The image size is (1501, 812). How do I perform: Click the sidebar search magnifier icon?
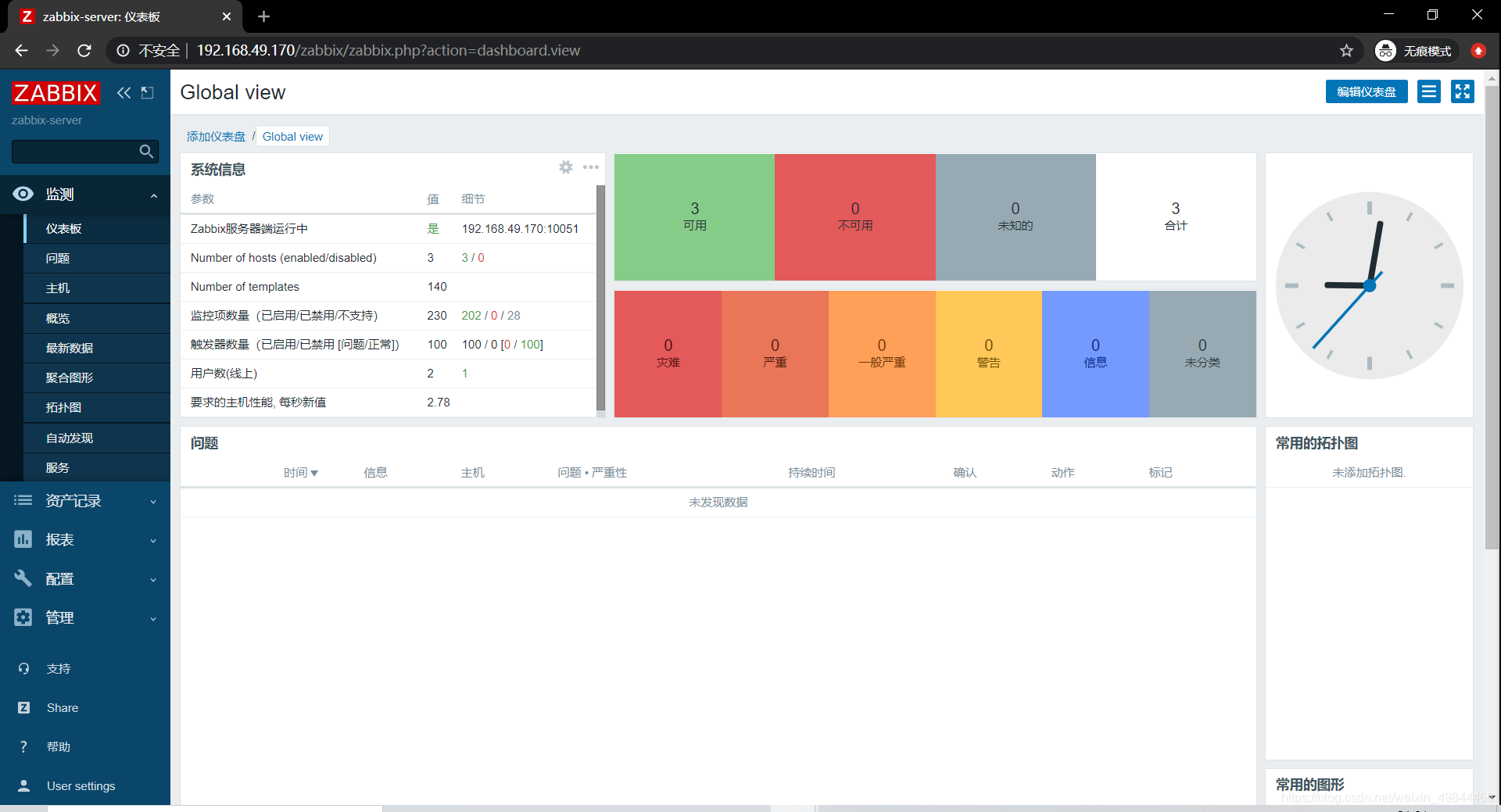click(146, 152)
